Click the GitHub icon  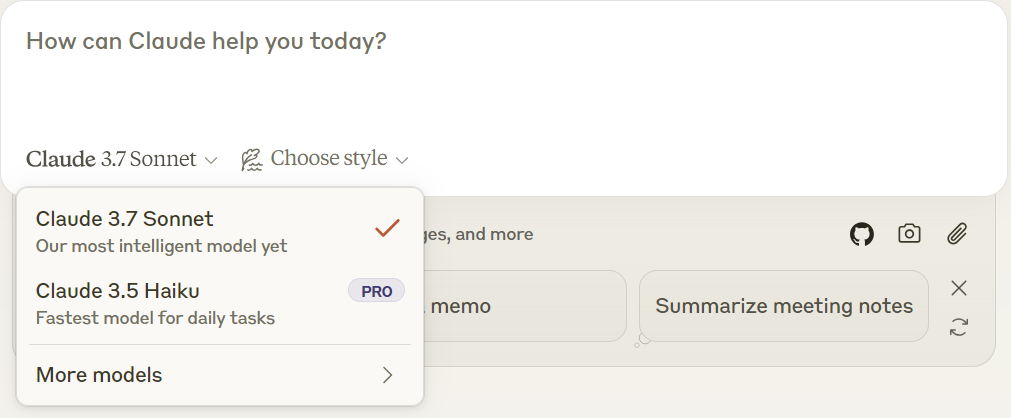coord(861,234)
